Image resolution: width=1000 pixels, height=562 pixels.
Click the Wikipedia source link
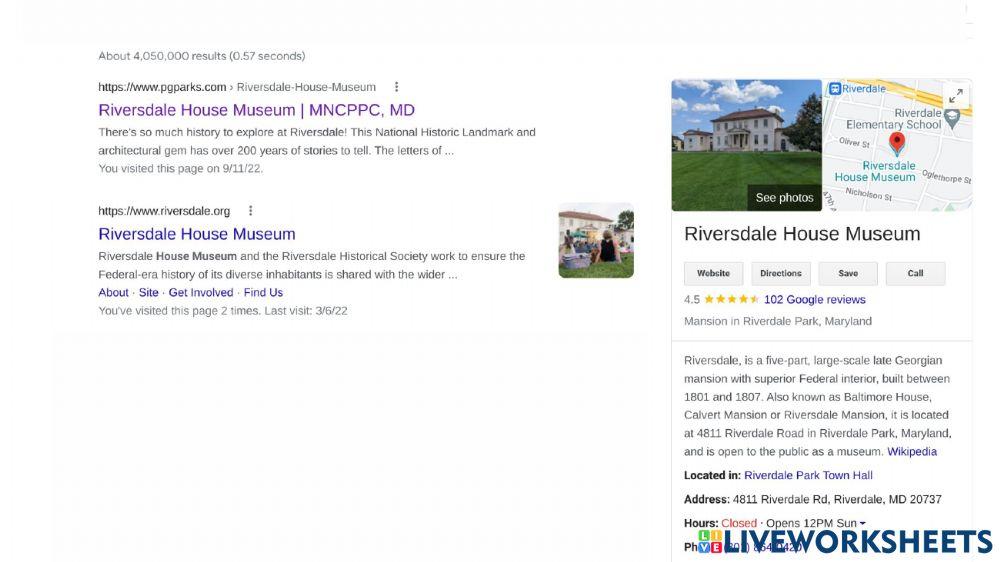pyautogui.click(x=912, y=452)
